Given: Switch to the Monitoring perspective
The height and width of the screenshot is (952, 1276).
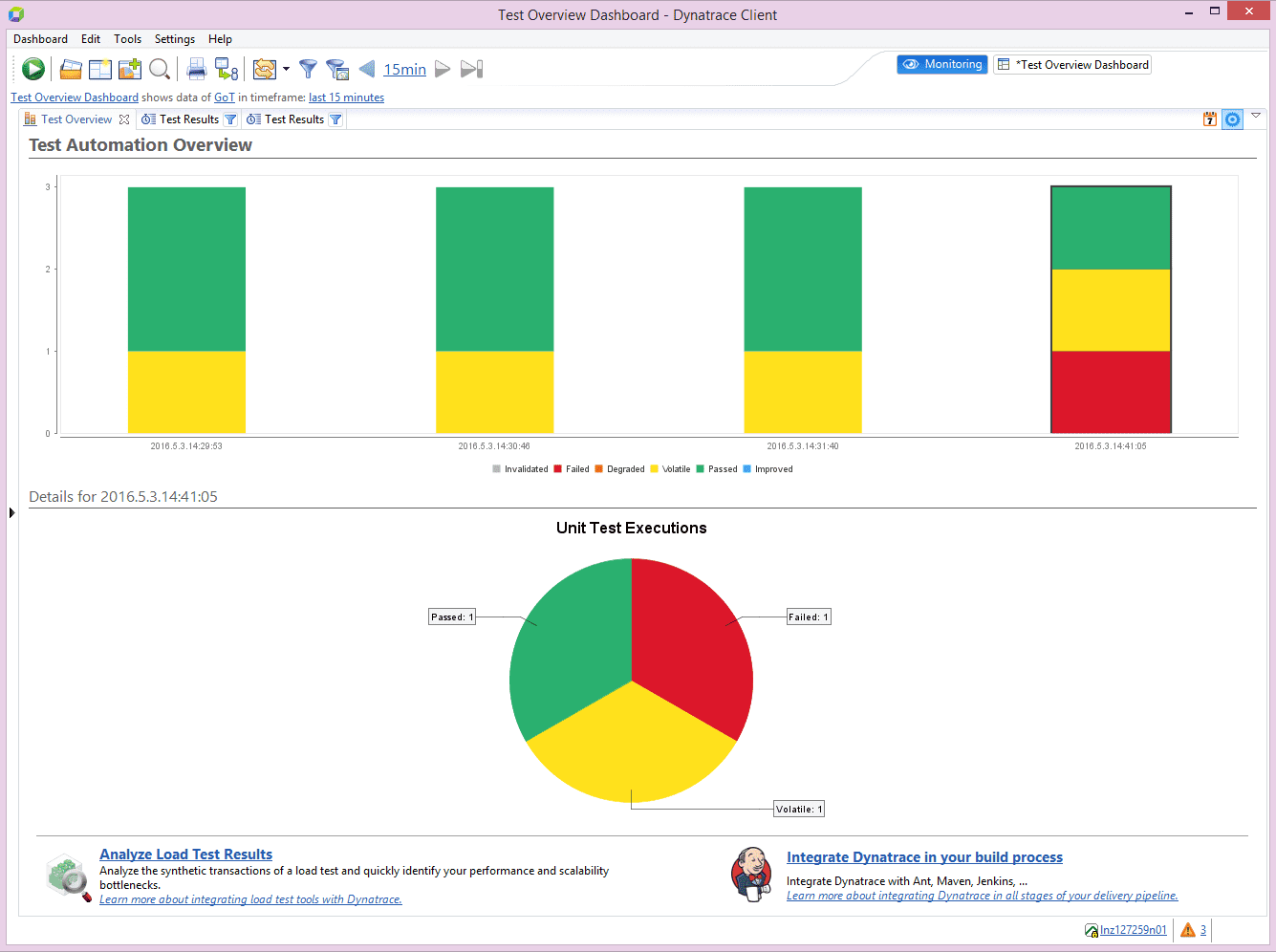Looking at the screenshot, I should pyautogui.click(x=942, y=64).
